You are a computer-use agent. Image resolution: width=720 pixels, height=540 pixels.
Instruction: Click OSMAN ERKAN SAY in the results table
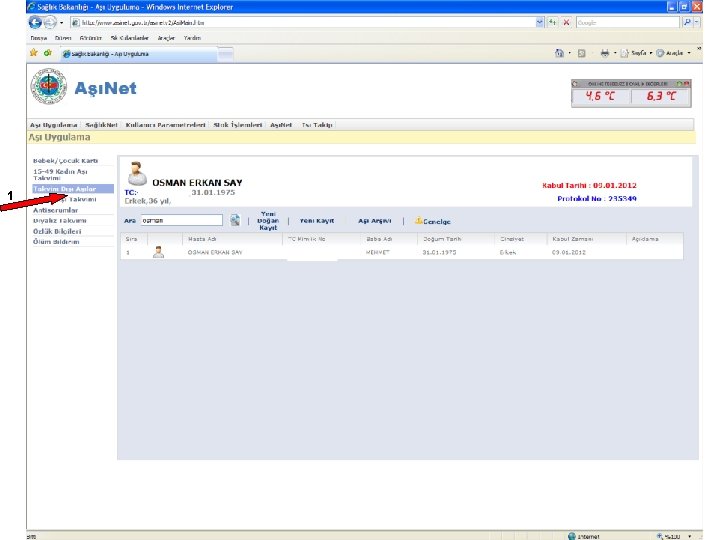pos(215,253)
